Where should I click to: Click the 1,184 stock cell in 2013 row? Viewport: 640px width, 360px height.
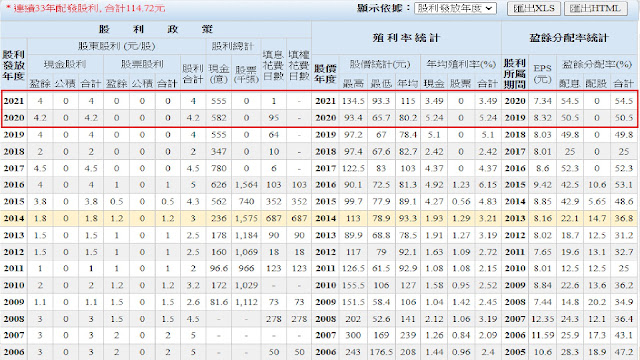click(x=246, y=235)
